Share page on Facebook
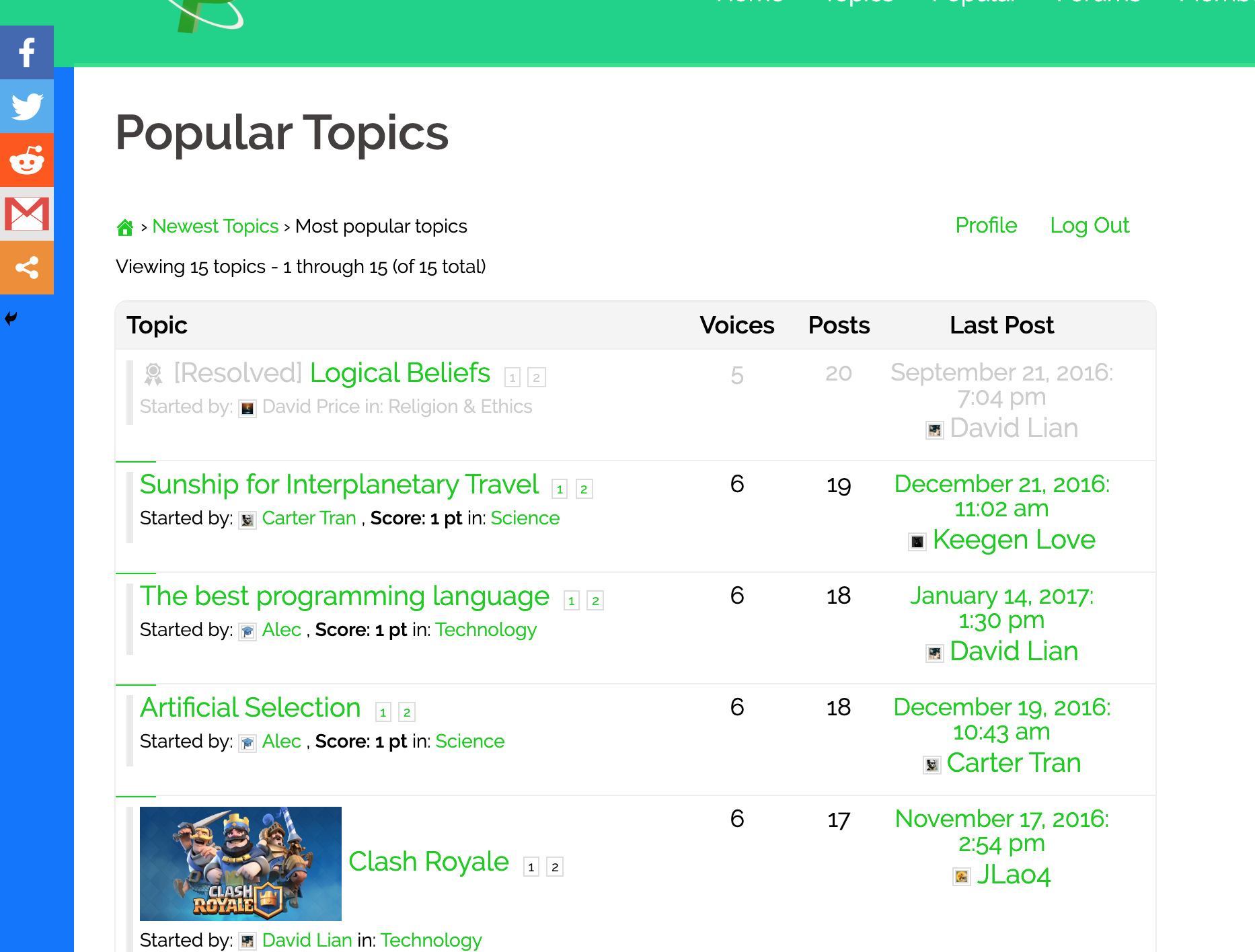The height and width of the screenshot is (952, 1255). click(27, 52)
